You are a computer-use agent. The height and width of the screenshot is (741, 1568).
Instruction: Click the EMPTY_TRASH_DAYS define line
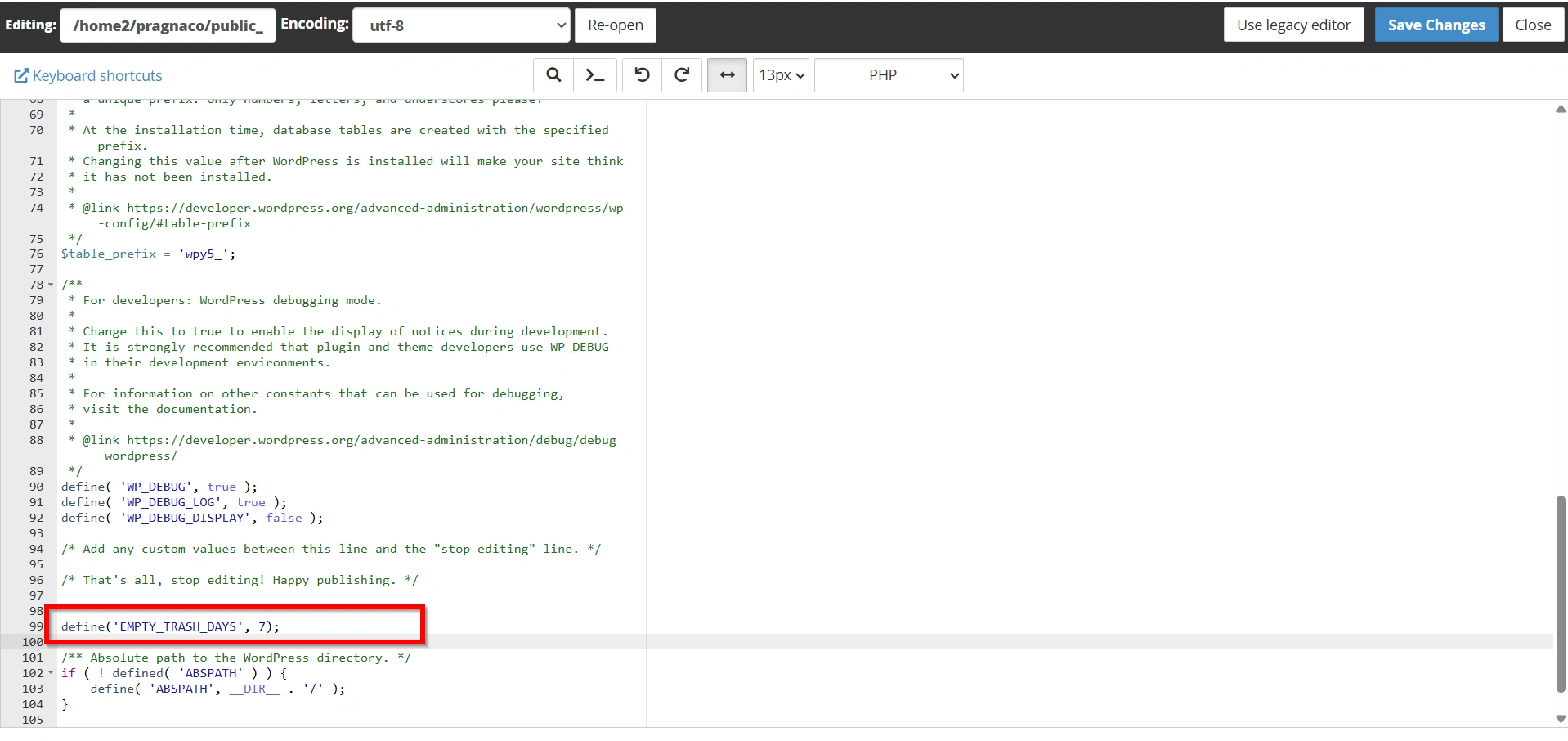[x=170, y=626]
